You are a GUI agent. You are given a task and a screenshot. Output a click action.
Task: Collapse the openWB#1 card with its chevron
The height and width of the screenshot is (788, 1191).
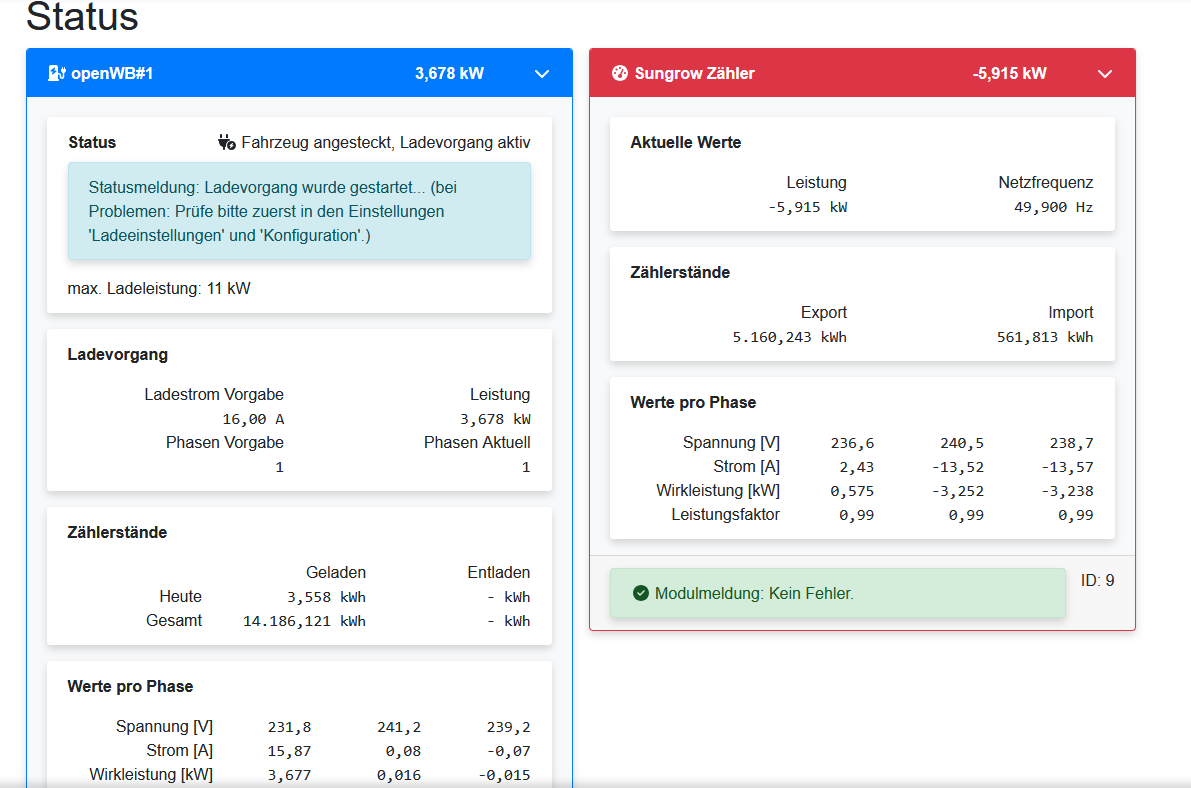(542, 74)
